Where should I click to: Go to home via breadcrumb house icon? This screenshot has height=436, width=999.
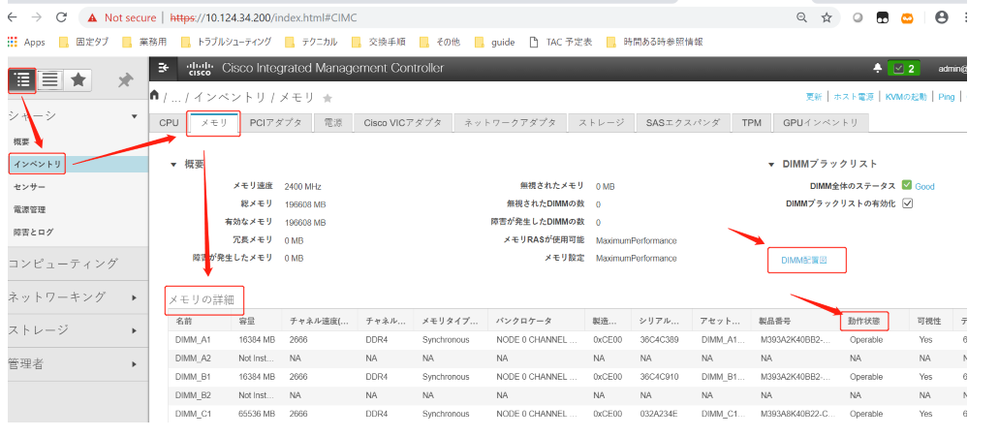click(154, 95)
